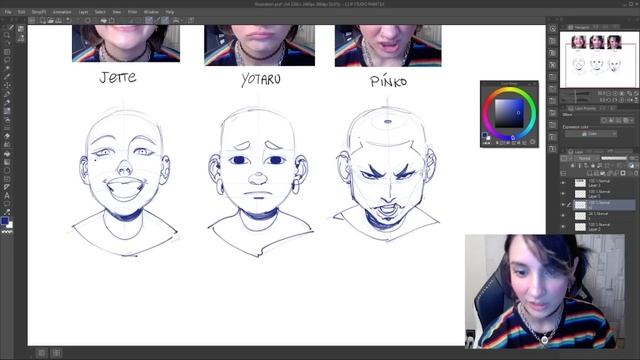Open the Animation menu
The image size is (640, 360).
62,12
